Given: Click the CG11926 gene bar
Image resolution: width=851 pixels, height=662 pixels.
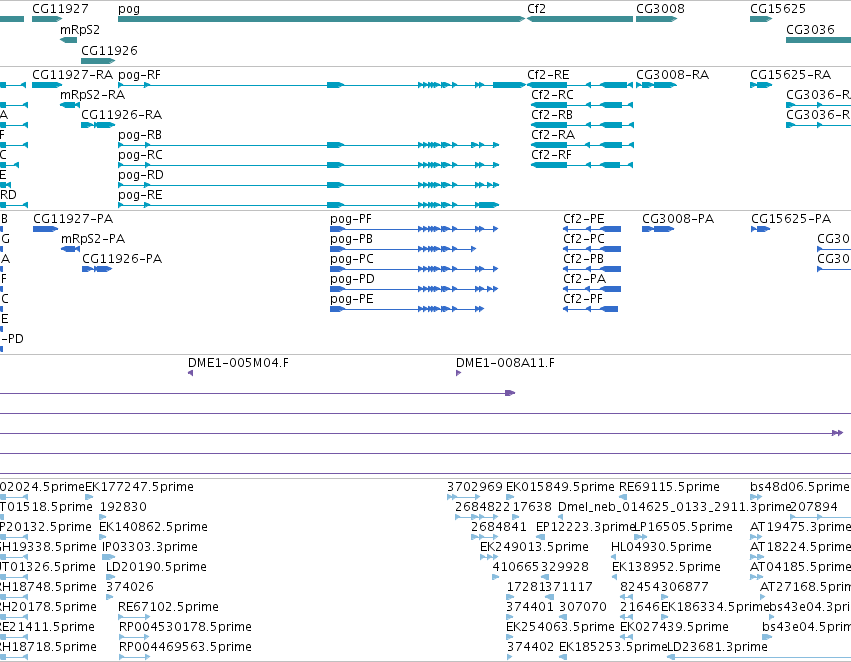Looking at the screenshot, I should [98, 61].
